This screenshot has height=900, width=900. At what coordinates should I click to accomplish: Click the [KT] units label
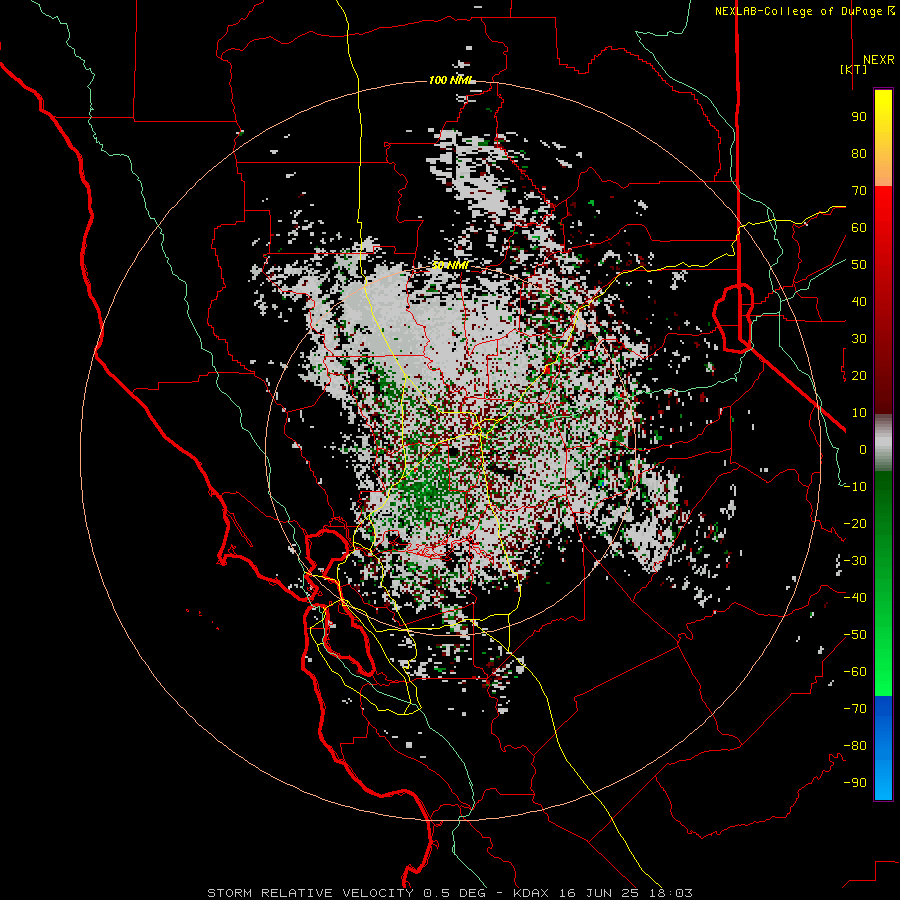(853, 69)
